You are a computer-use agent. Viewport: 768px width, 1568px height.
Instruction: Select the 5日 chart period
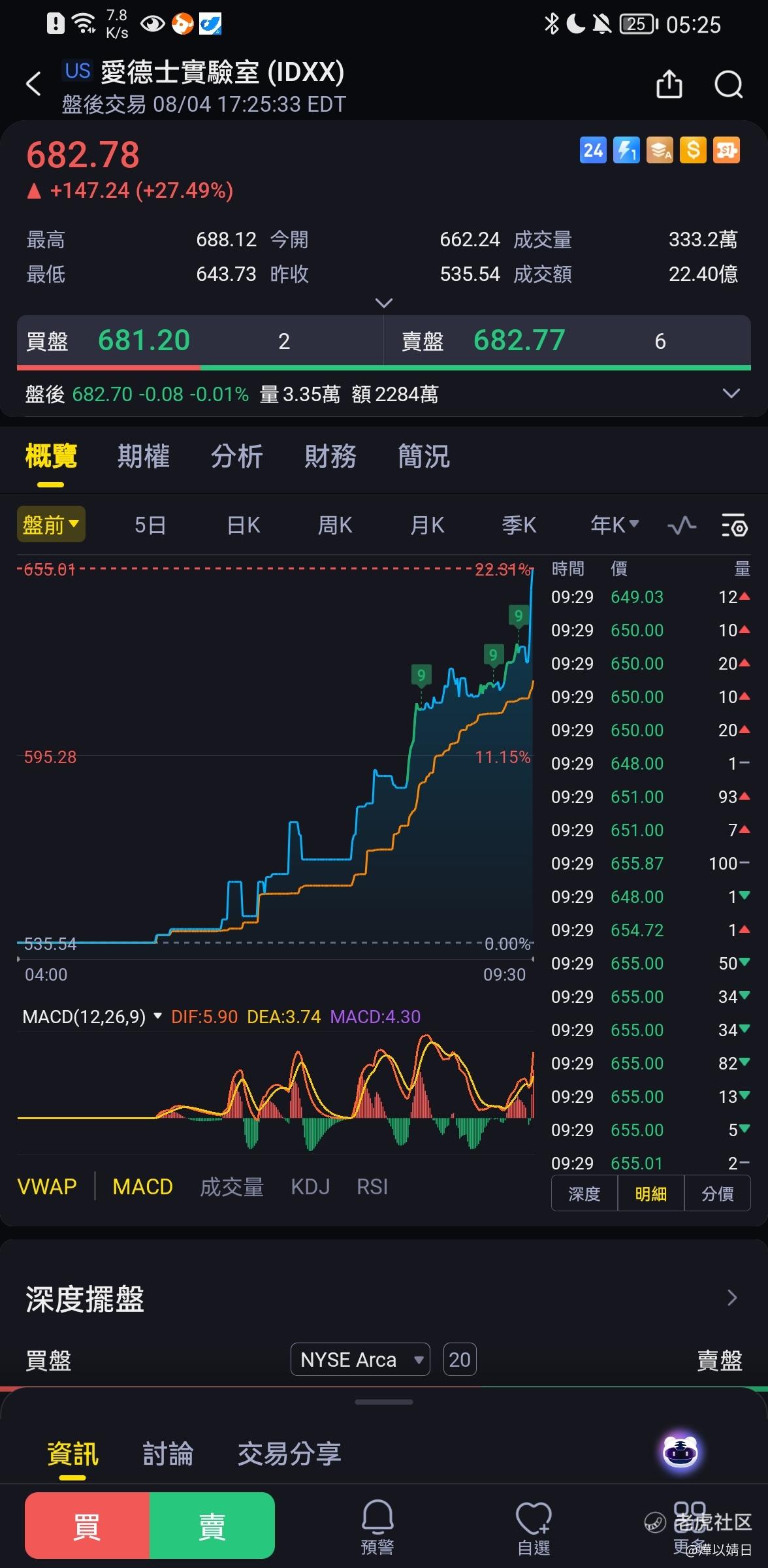pos(150,525)
